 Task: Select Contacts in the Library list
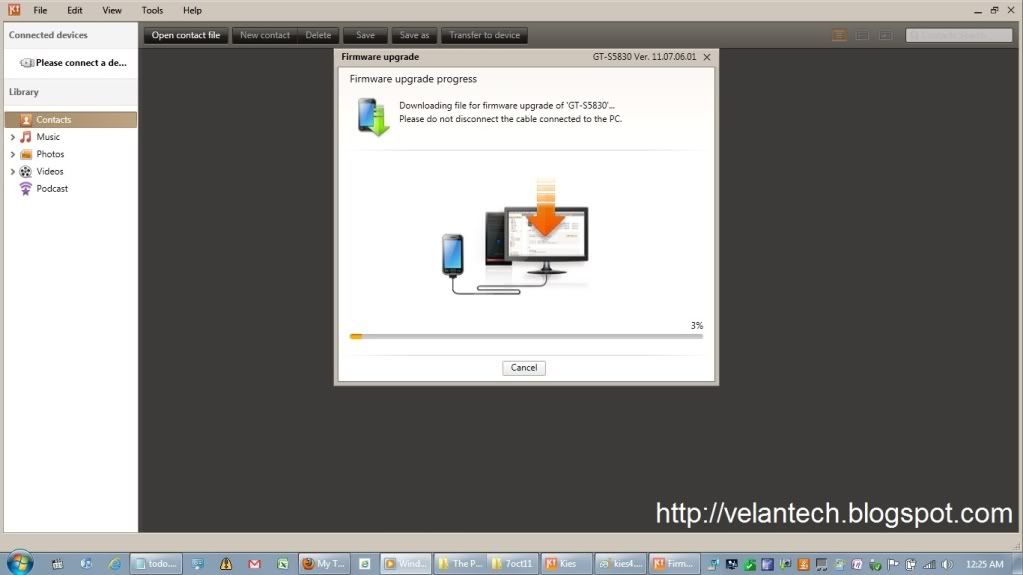(70, 119)
